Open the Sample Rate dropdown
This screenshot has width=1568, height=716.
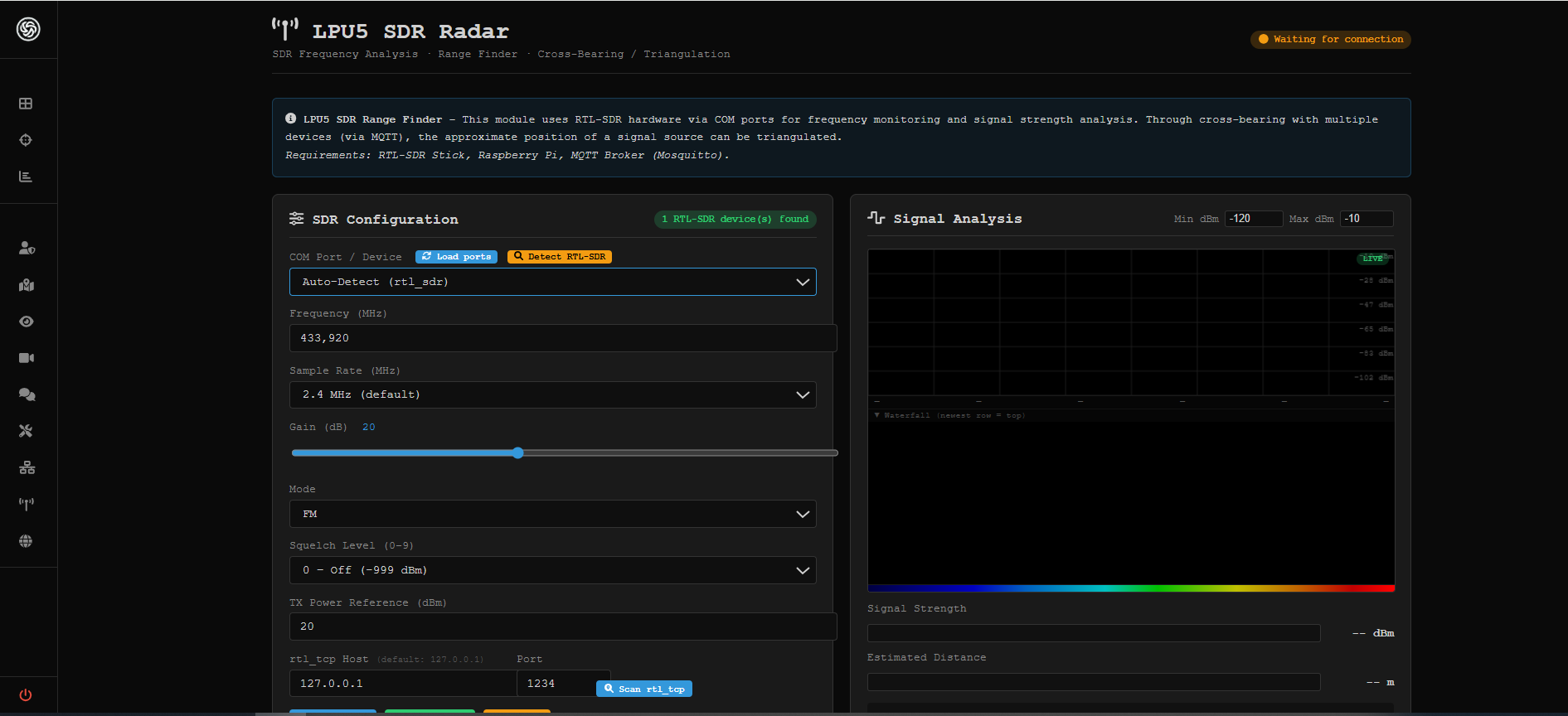(552, 394)
